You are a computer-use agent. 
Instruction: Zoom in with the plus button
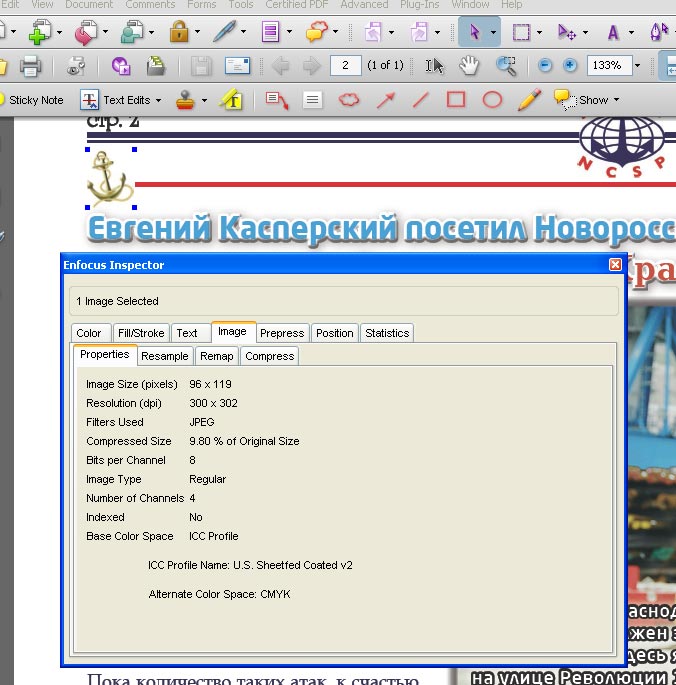(569, 66)
